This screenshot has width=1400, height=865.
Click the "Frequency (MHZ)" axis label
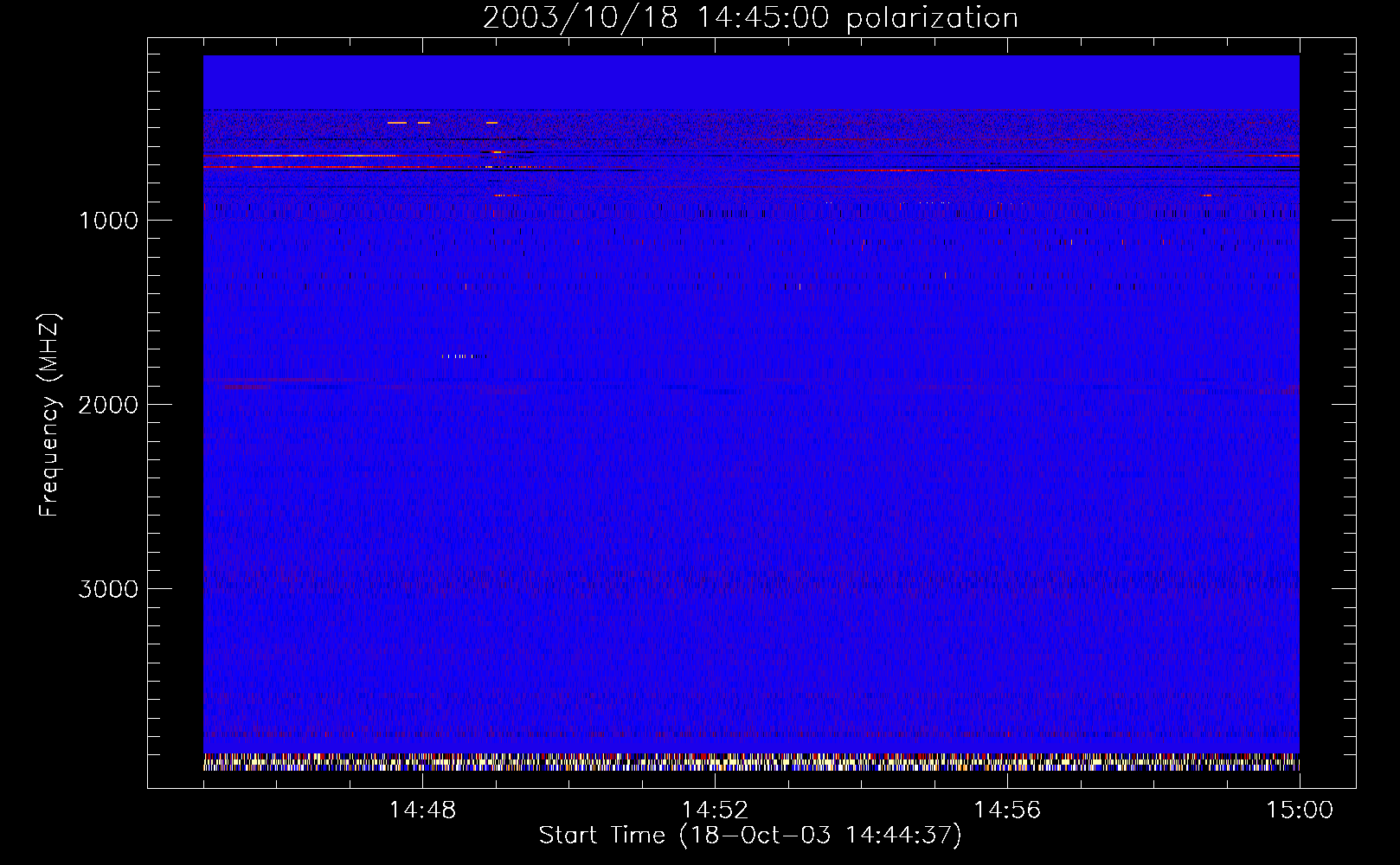[49, 414]
